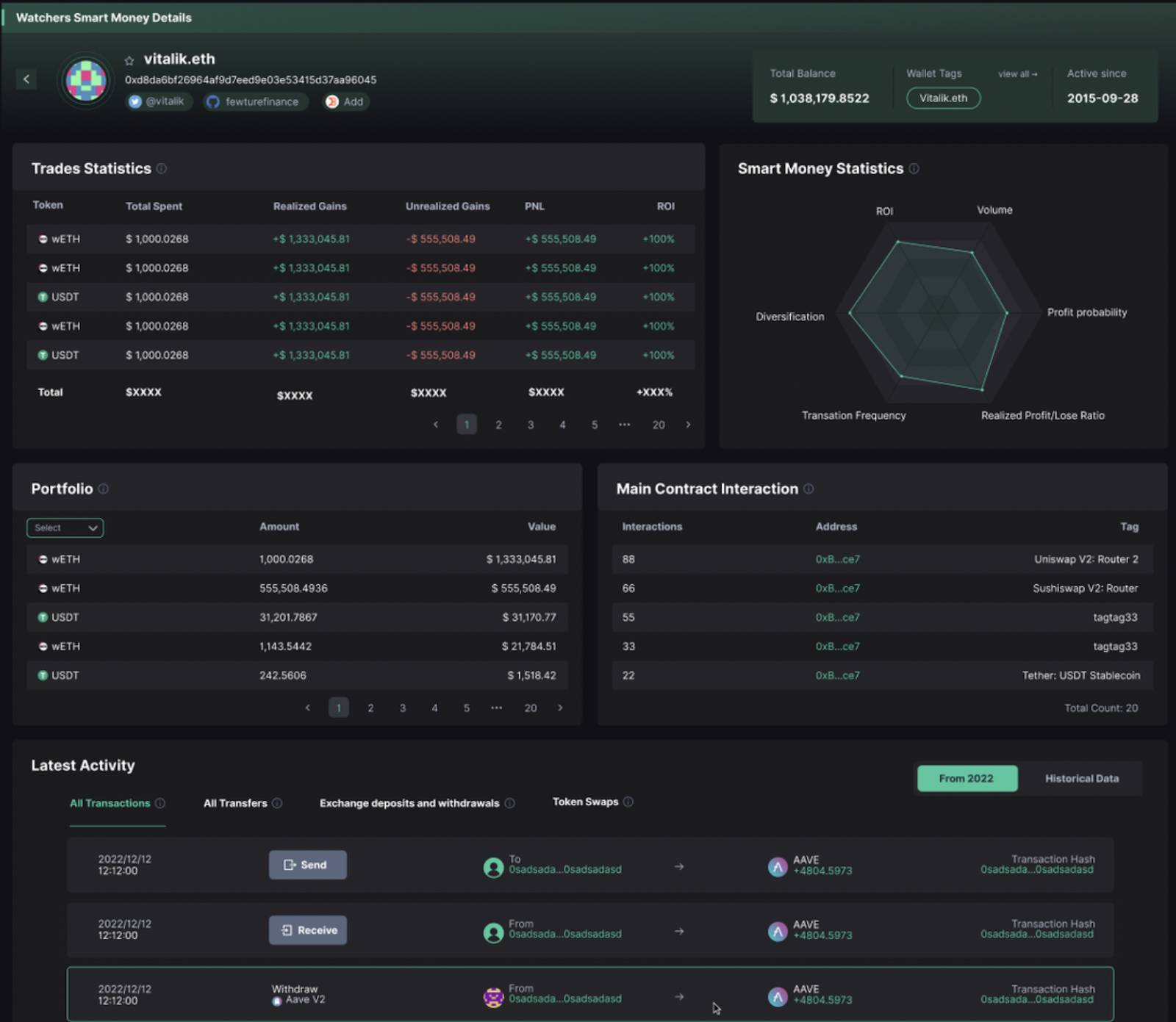Sort Trades Statistics by ROI header
Screen dimensions: 1176x1022
coord(665,206)
